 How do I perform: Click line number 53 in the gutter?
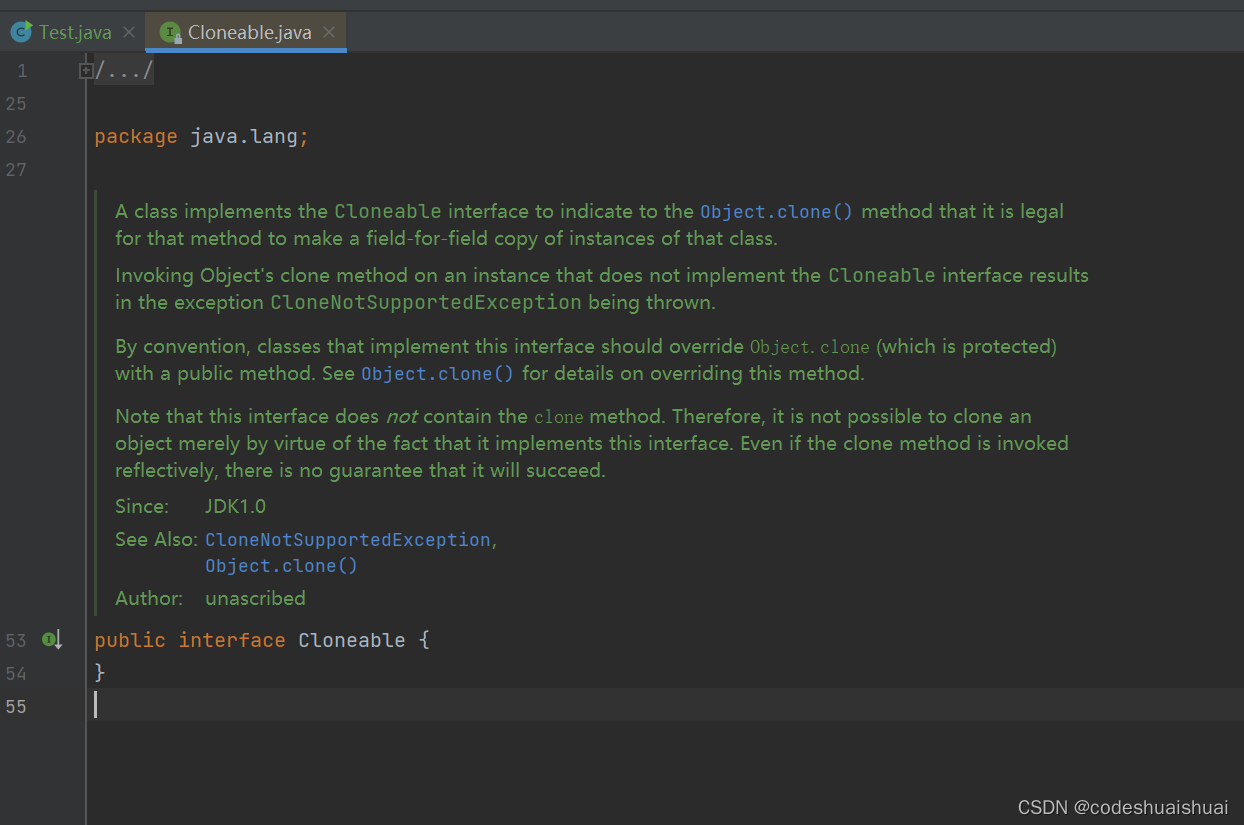point(17,640)
